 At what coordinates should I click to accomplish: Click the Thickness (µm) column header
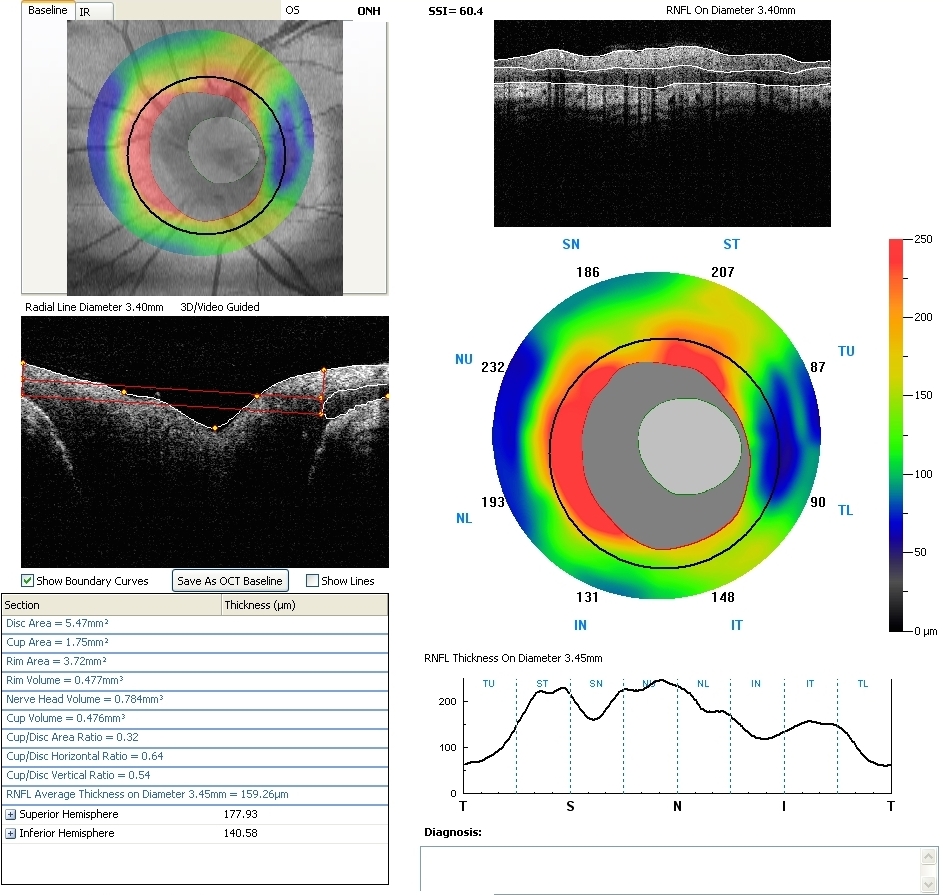click(x=303, y=605)
